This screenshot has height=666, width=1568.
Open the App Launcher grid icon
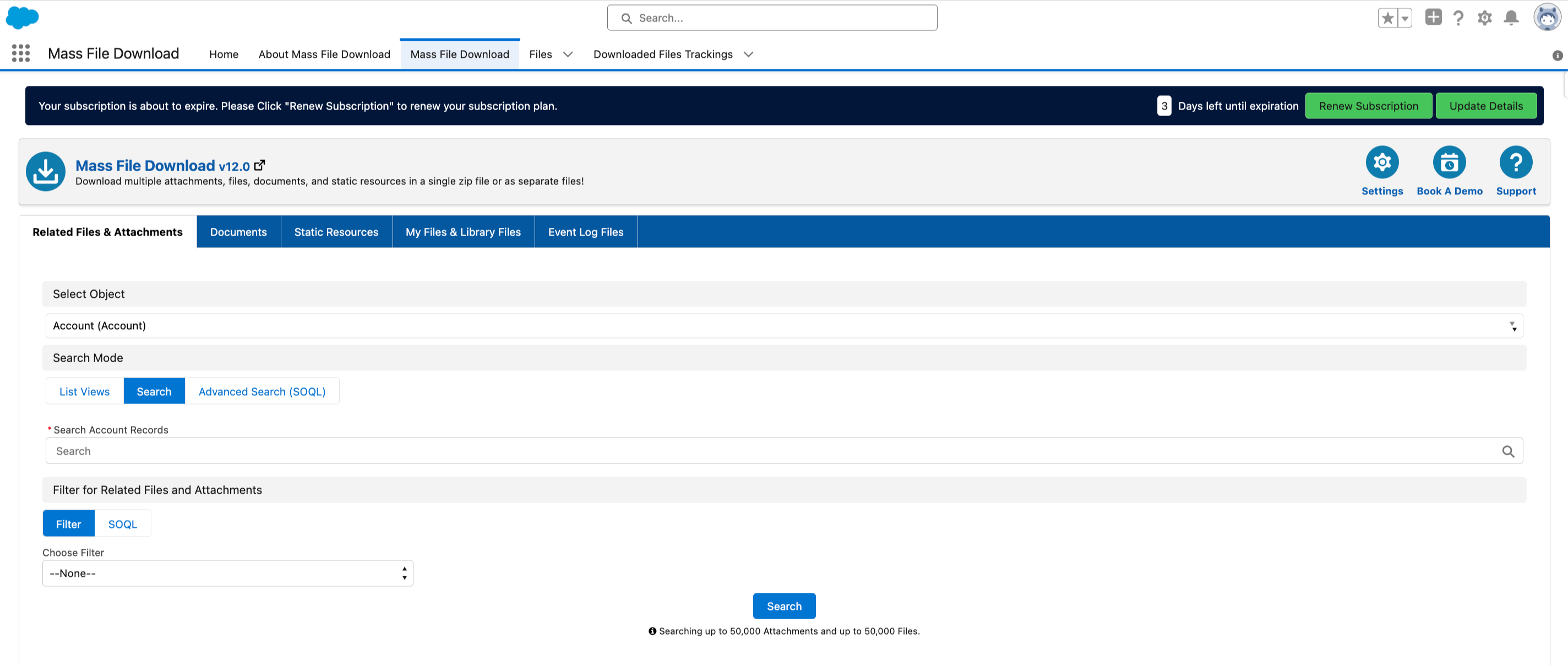pos(21,53)
